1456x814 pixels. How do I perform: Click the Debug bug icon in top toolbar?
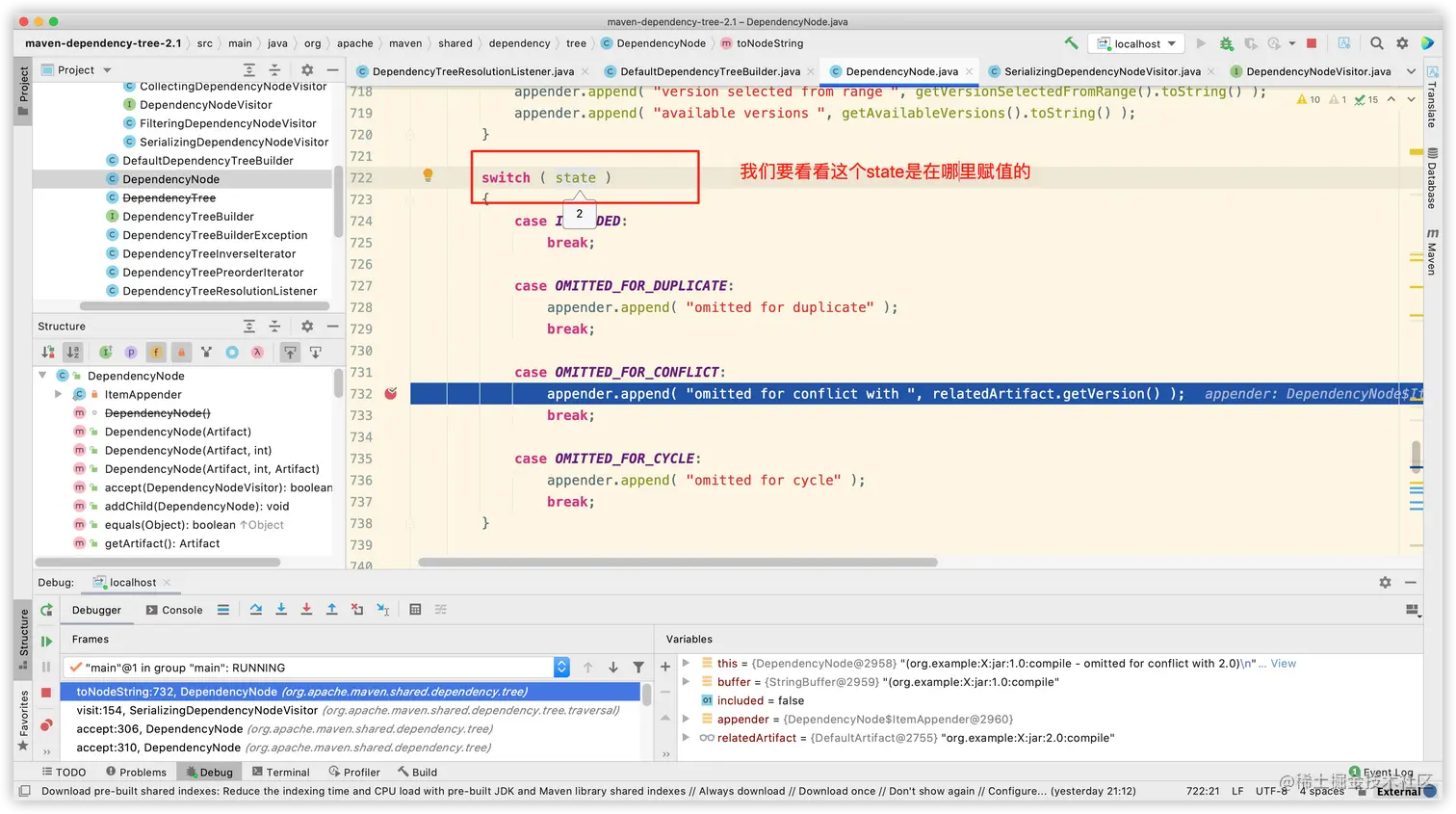click(1226, 43)
